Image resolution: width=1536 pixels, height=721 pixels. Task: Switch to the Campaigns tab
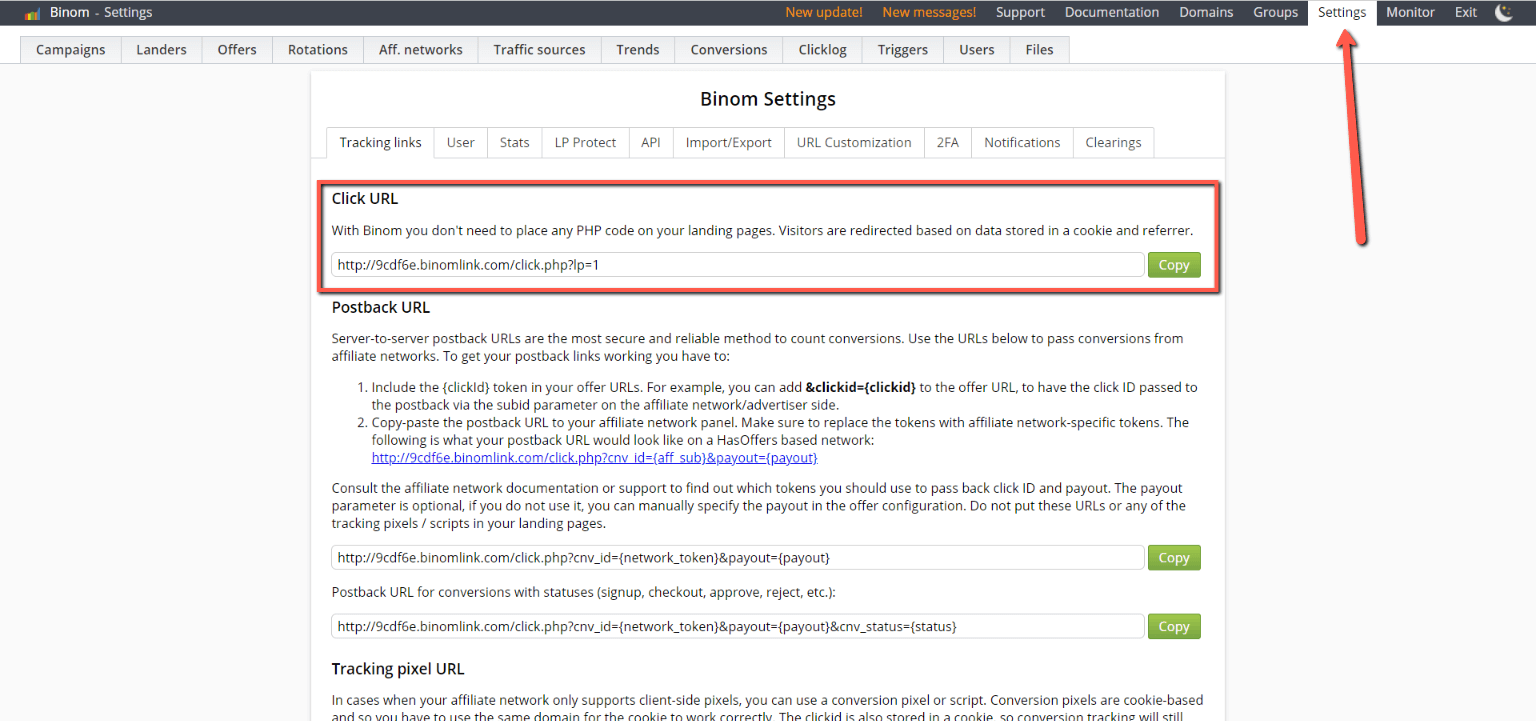coord(71,50)
